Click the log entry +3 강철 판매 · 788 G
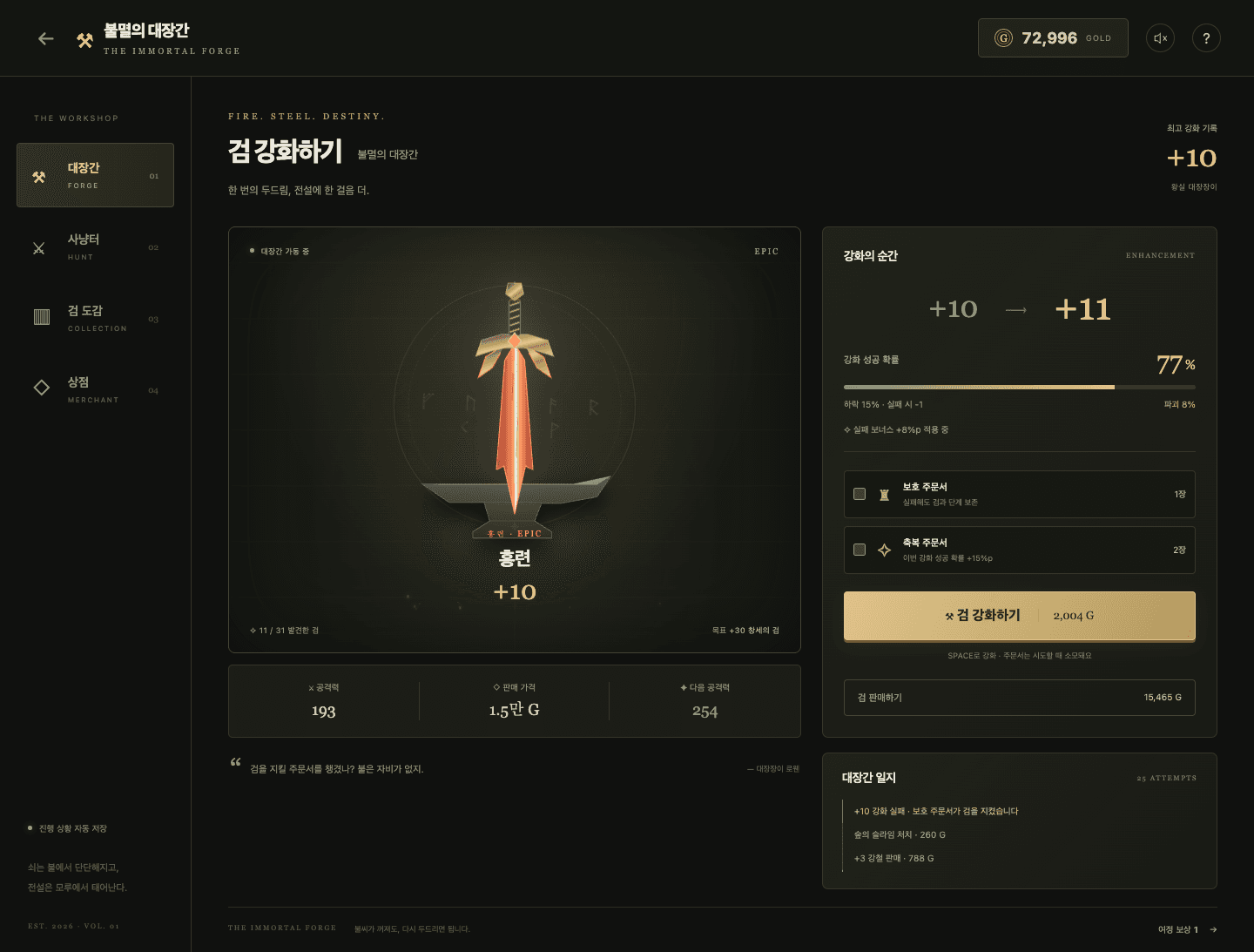The width and height of the screenshot is (1254, 952). click(x=893, y=859)
